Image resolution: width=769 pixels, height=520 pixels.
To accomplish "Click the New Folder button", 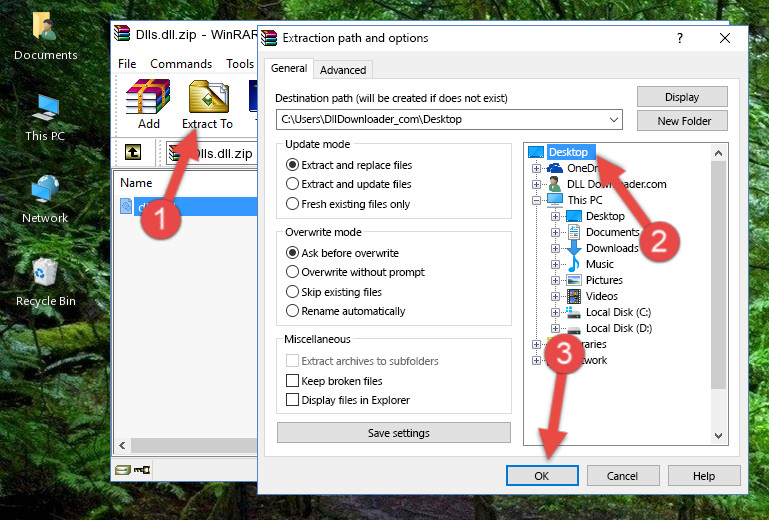I will [682, 121].
